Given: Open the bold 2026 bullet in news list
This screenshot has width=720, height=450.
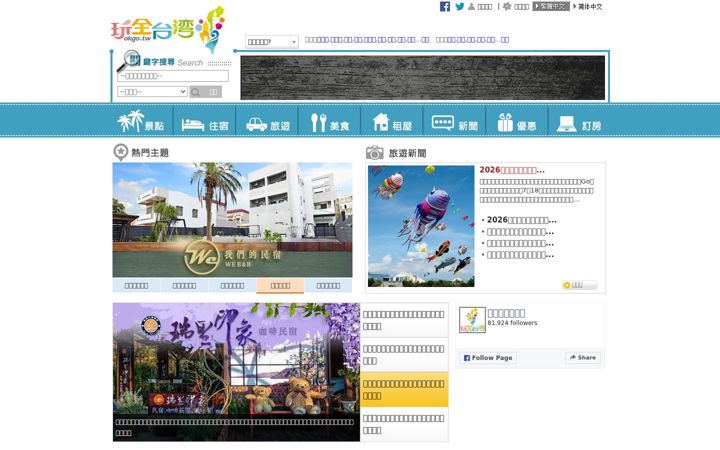Looking at the screenshot, I should tap(522, 220).
